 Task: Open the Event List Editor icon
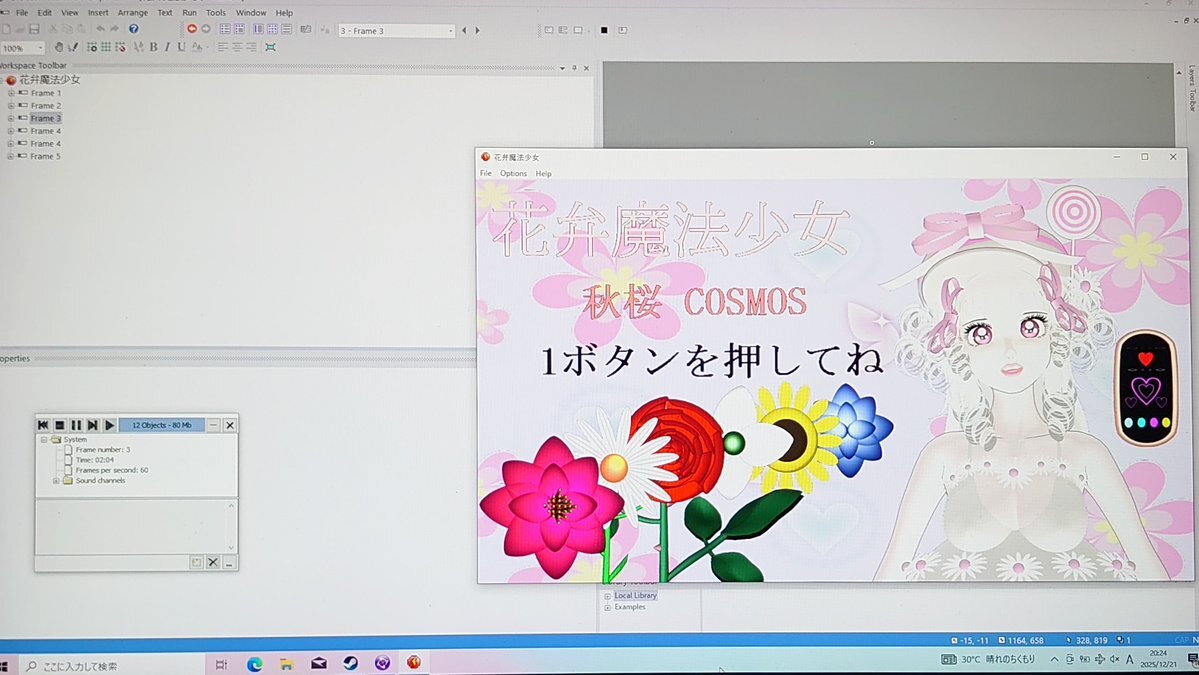tap(272, 29)
